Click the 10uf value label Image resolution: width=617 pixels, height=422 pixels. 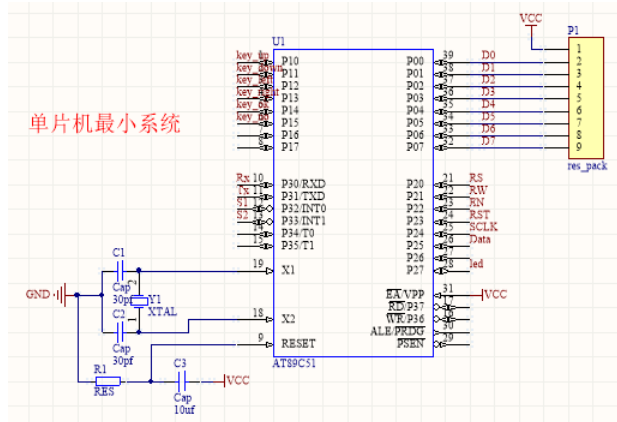184,410
